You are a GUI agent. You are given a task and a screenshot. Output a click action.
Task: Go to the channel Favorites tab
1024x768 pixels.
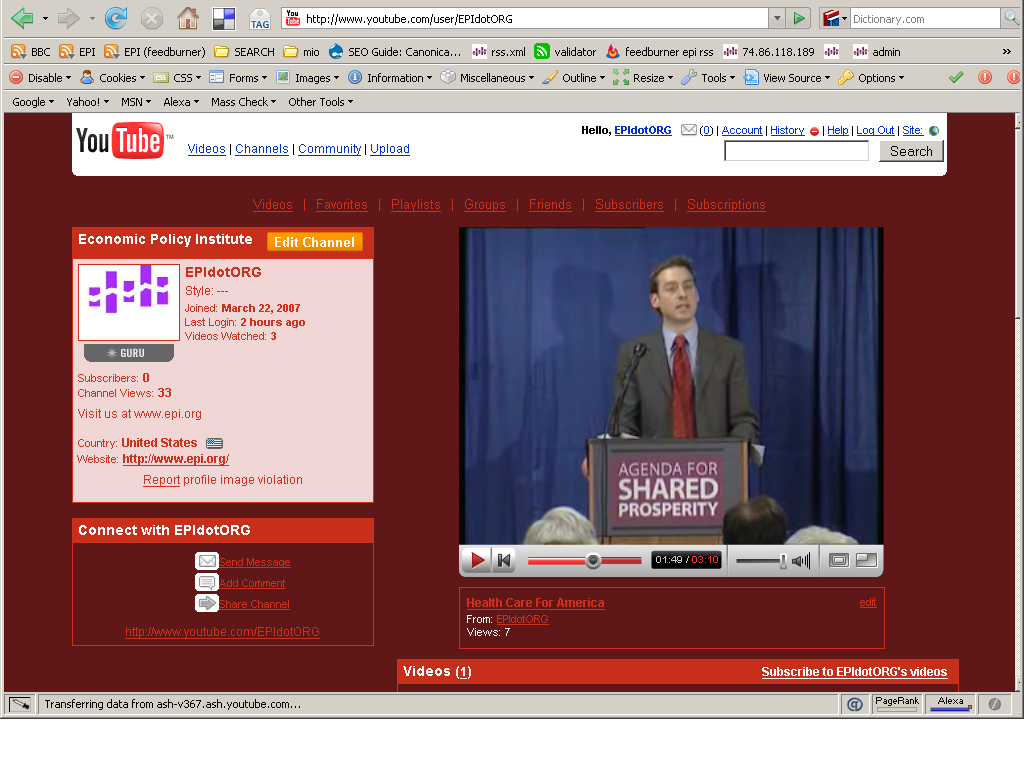pyautogui.click(x=342, y=204)
